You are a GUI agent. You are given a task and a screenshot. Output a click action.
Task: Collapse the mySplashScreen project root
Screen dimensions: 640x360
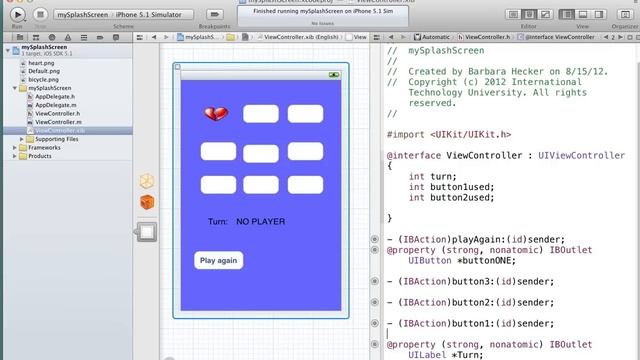click(x=8, y=51)
